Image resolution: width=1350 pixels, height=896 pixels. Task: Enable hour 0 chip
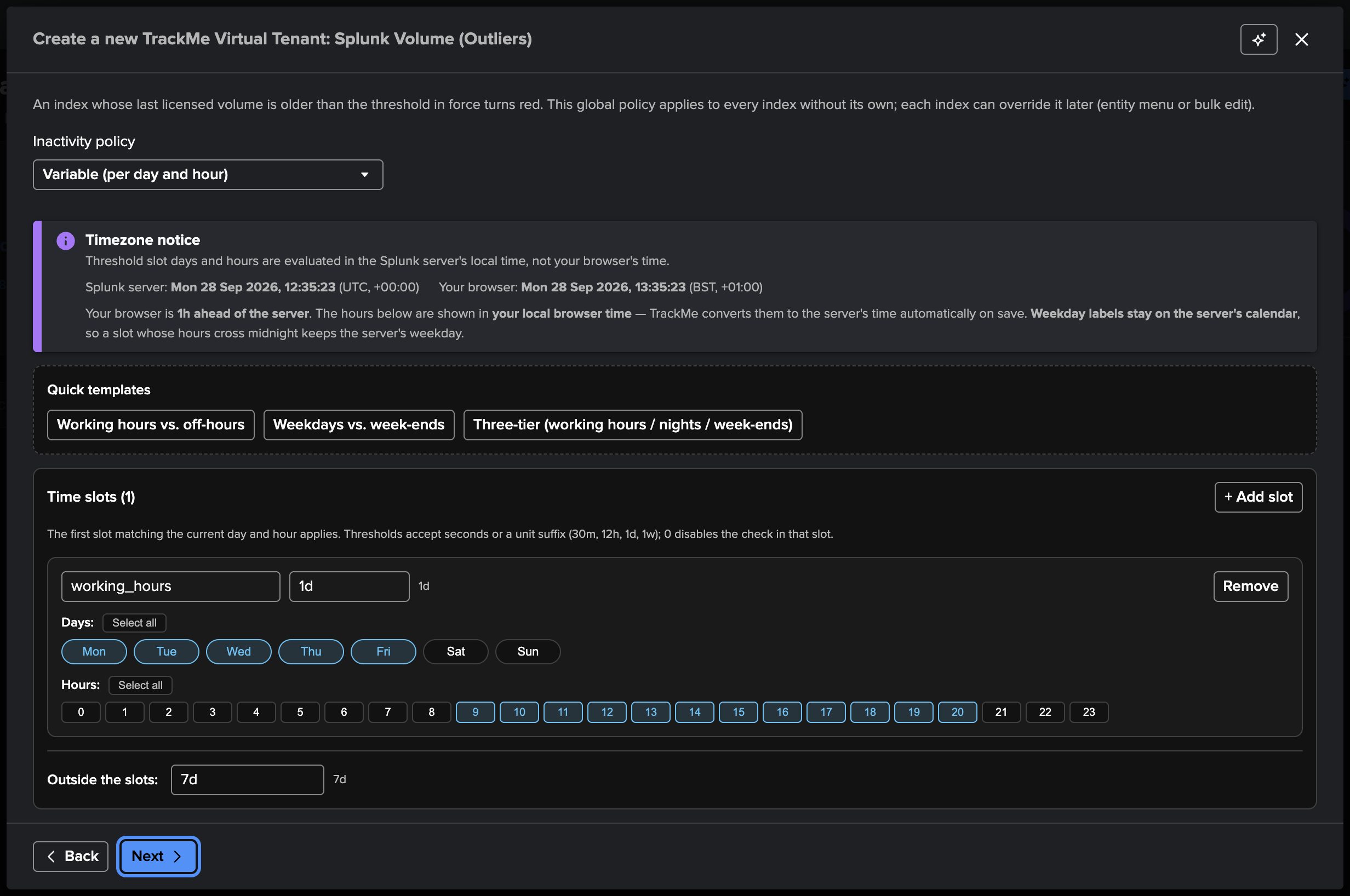coord(81,712)
